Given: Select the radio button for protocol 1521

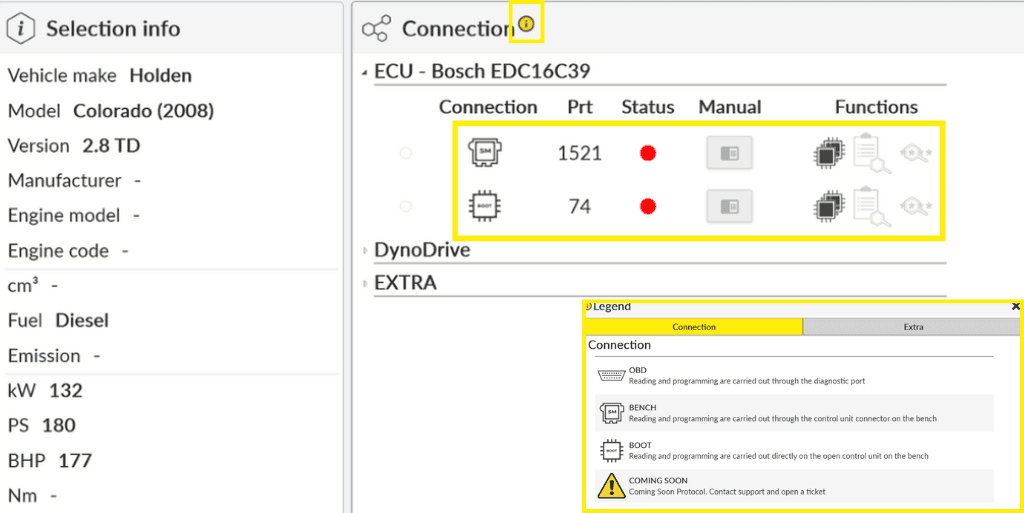Looking at the screenshot, I should [405, 153].
